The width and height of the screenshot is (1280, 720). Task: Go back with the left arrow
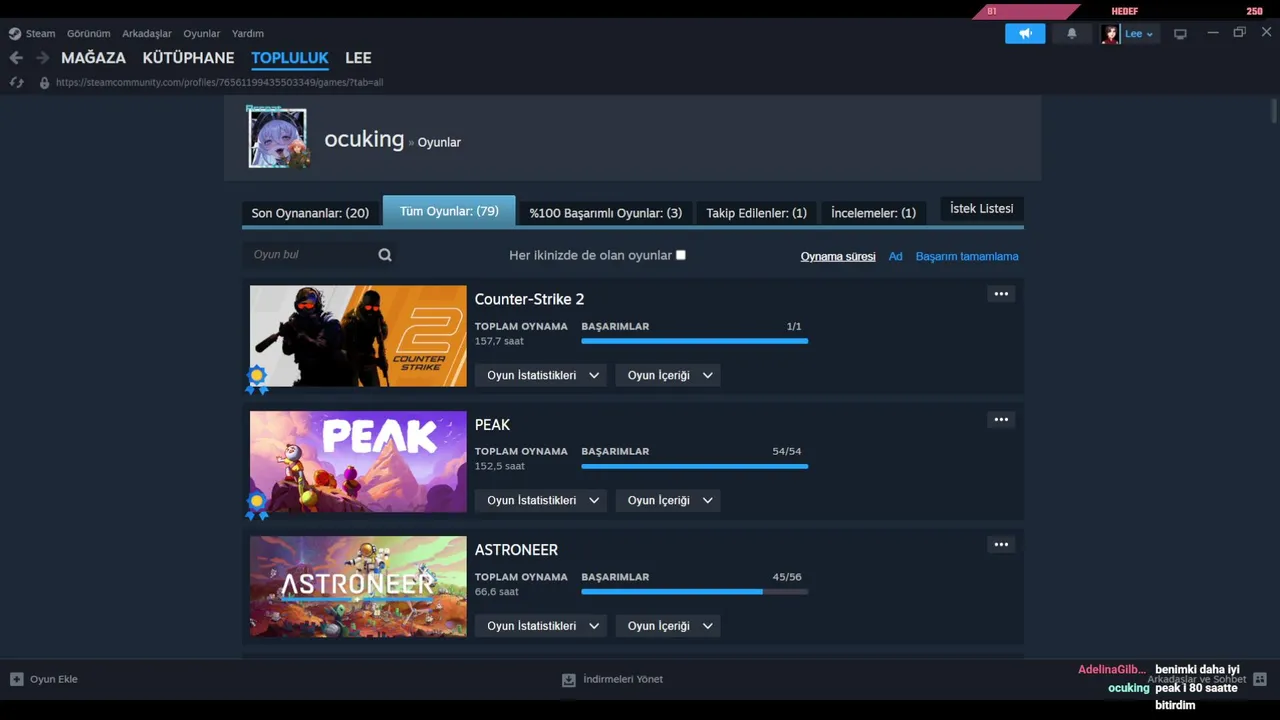pyautogui.click(x=16, y=58)
